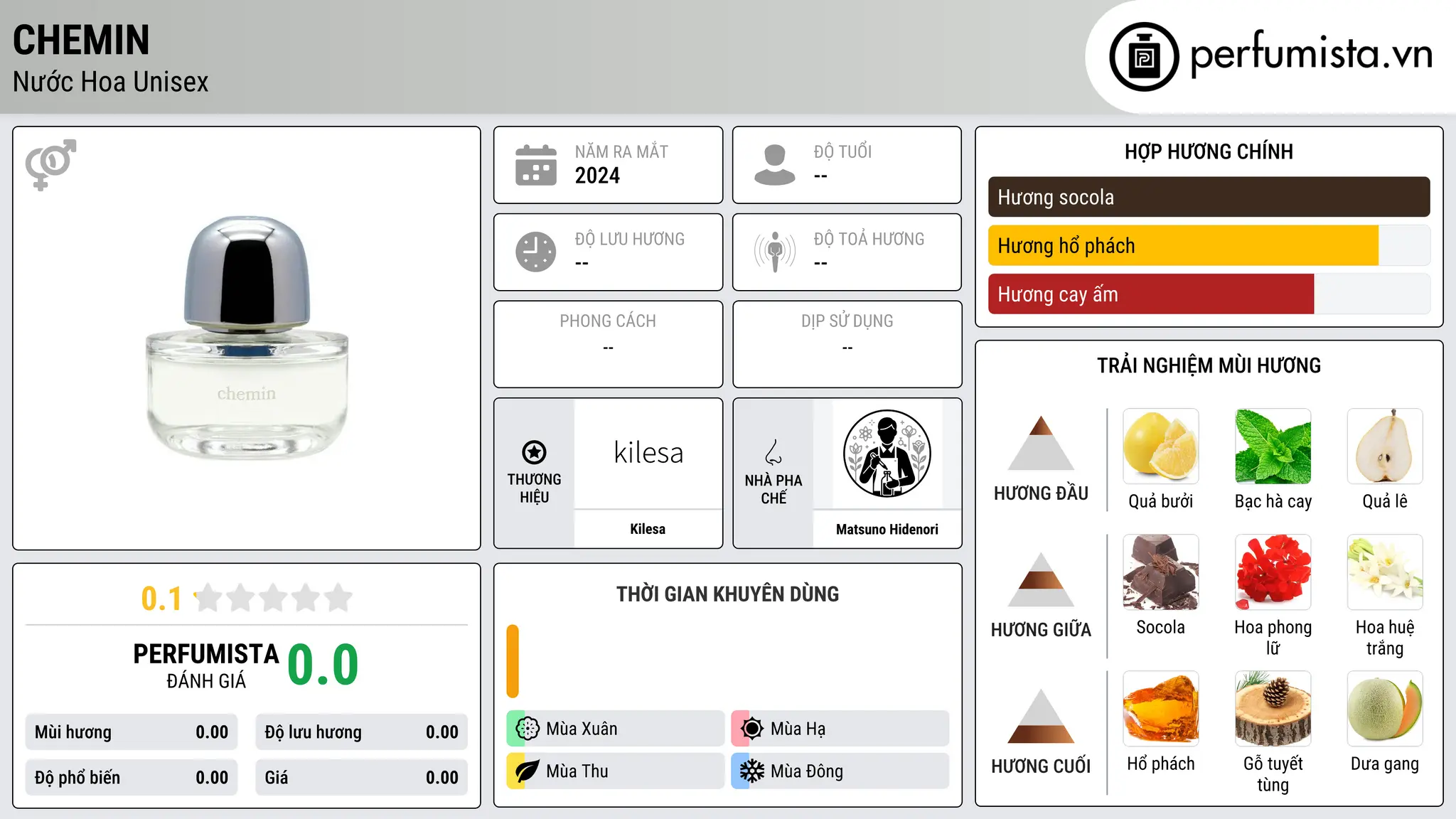Click the Hợp hương chính heading
1456x819 pixels.
pyautogui.click(x=1209, y=151)
